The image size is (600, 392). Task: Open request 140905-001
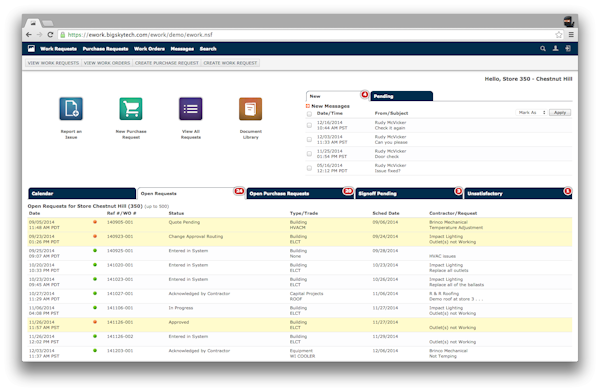[120, 222]
